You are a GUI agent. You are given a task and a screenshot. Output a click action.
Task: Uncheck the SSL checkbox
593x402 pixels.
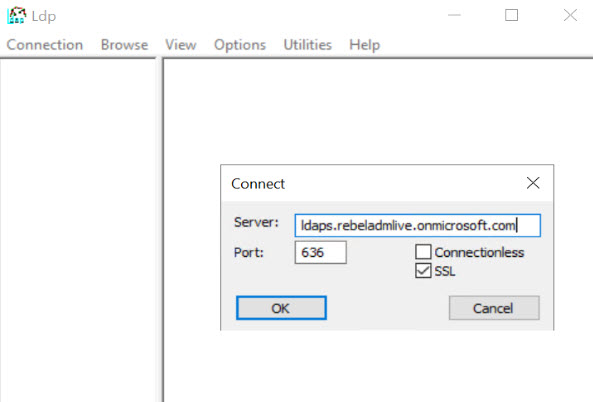click(x=423, y=271)
